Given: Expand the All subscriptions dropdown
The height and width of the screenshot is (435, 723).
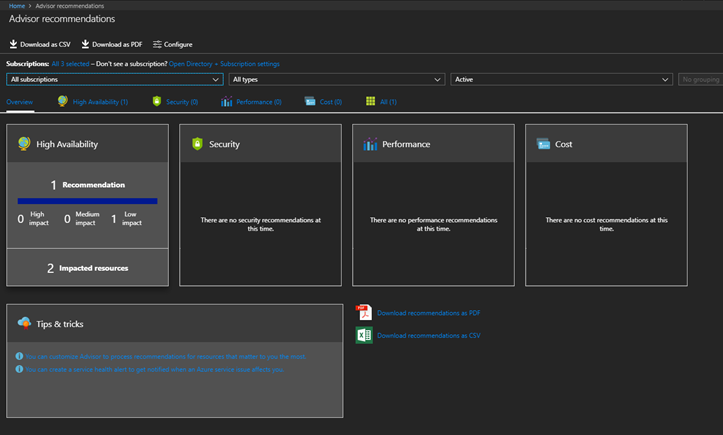Looking at the screenshot, I should point(114,79).
